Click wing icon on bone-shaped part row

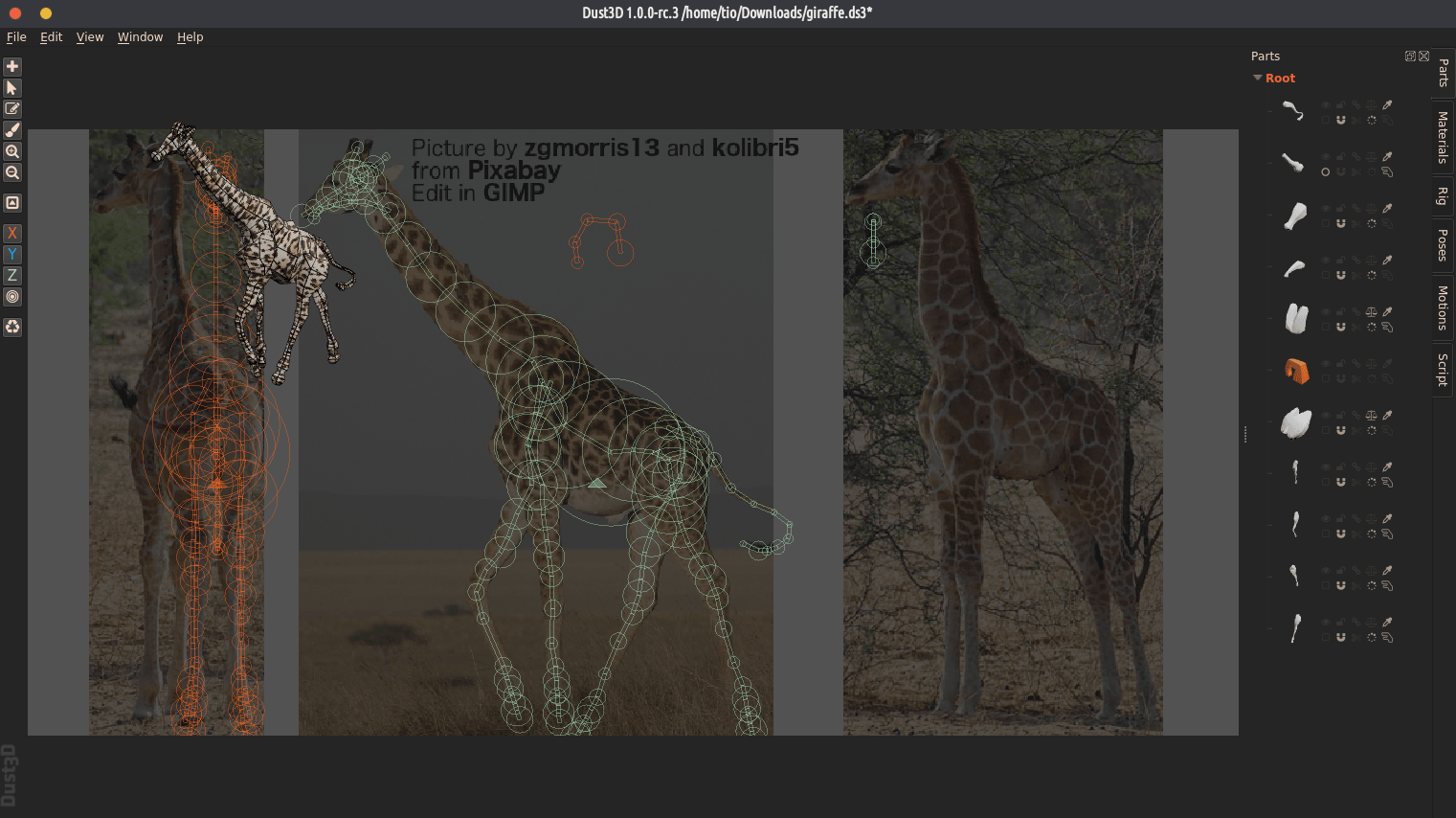pyautogui.click(x=1387, y=171)
